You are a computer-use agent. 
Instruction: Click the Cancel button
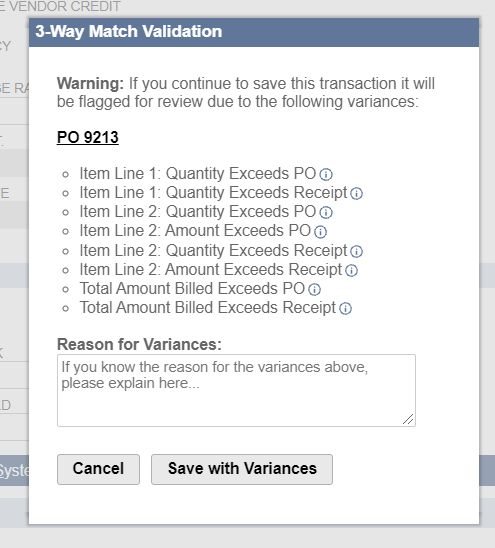click(x=98, y=469)
